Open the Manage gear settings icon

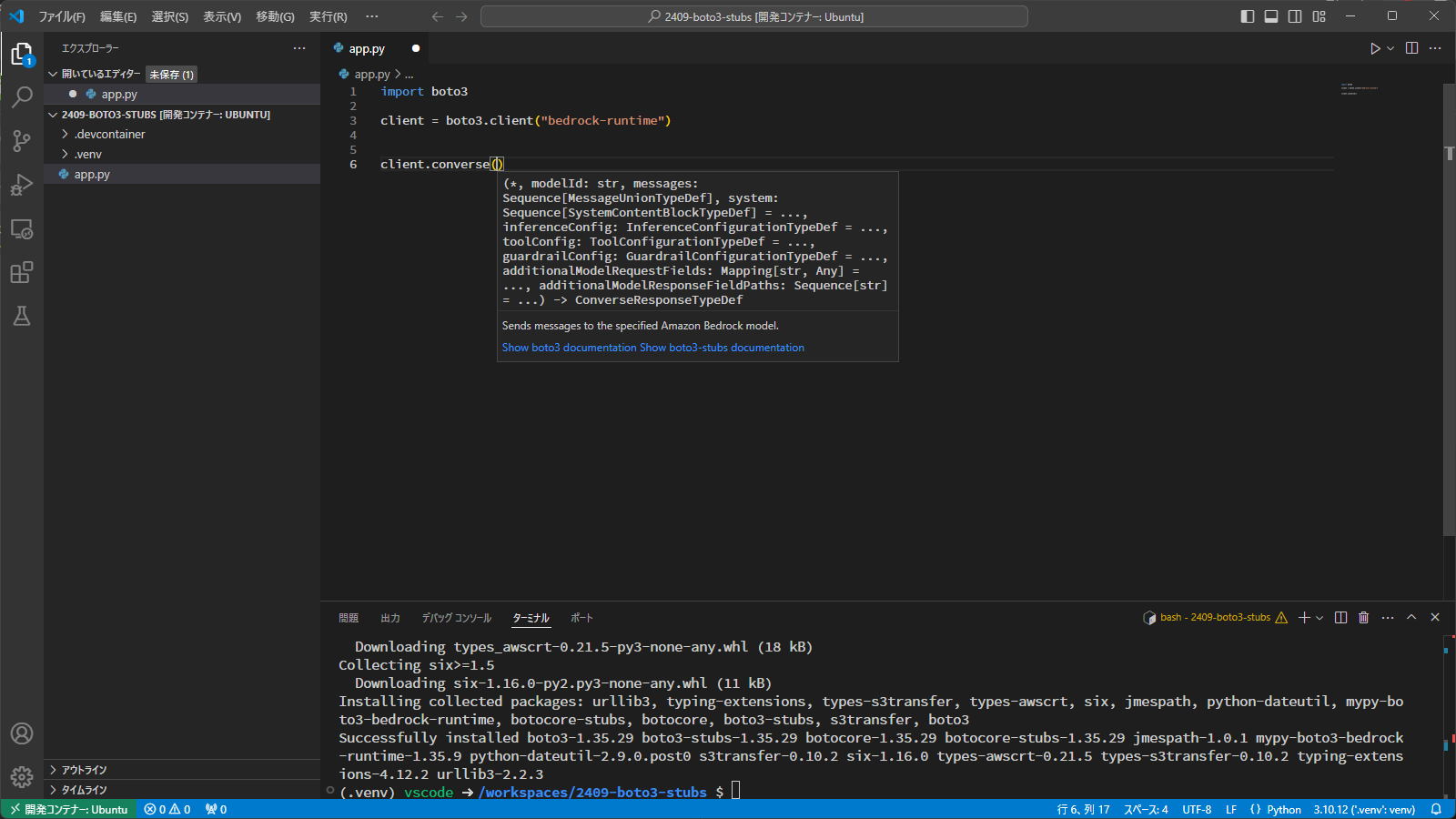tap(22, 777)
